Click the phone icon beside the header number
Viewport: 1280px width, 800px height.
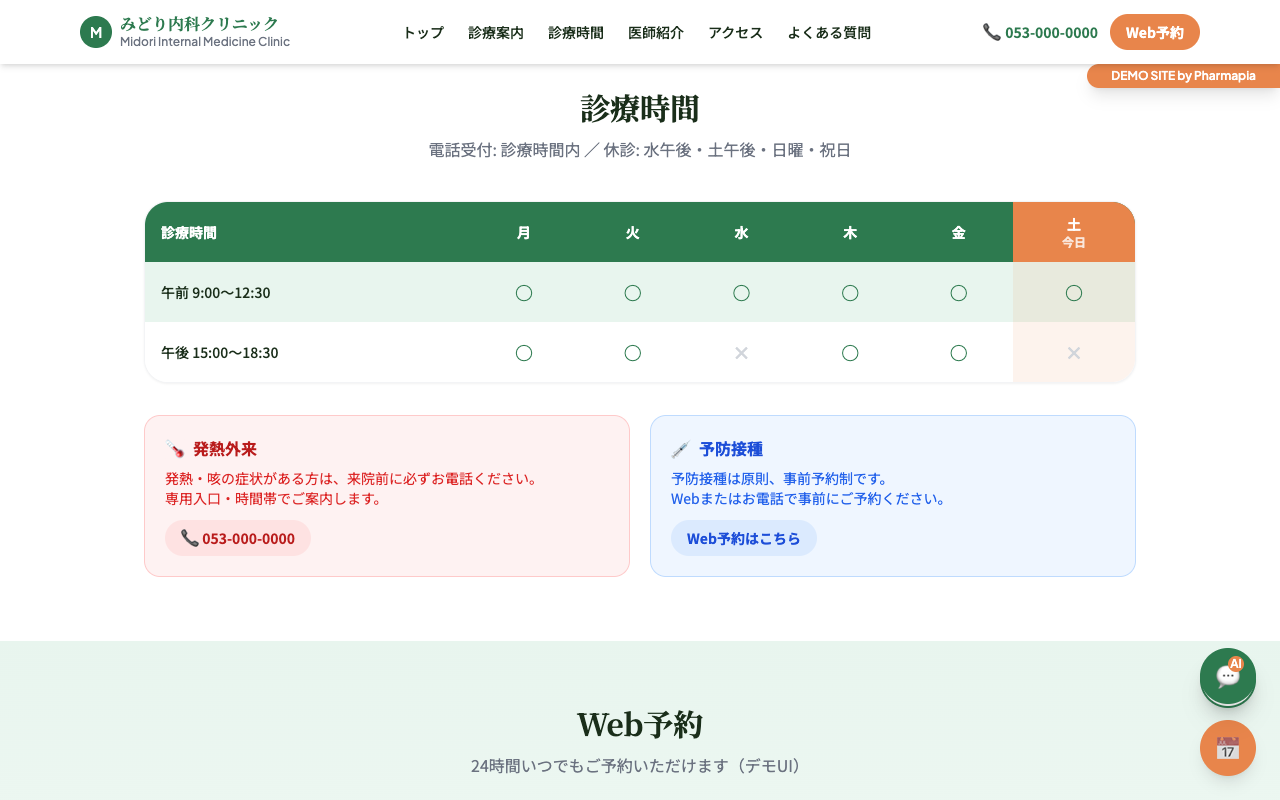click(991, 32)
